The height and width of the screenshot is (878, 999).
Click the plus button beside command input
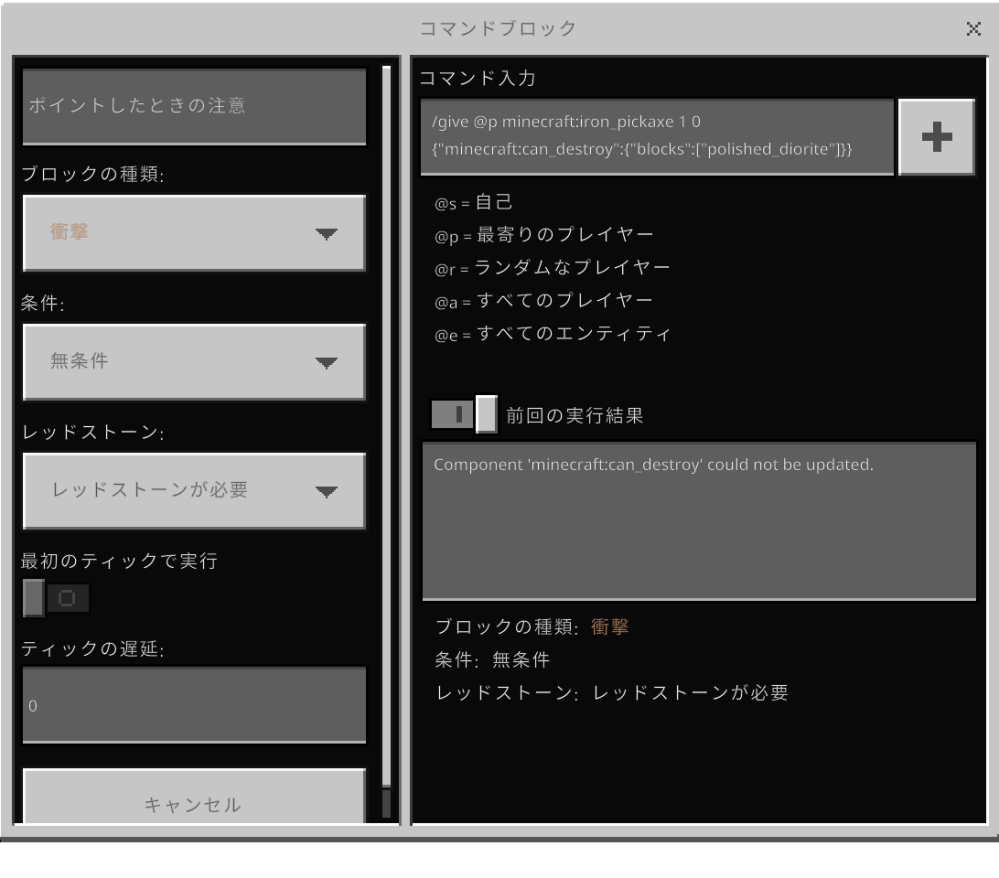(936, 137)
